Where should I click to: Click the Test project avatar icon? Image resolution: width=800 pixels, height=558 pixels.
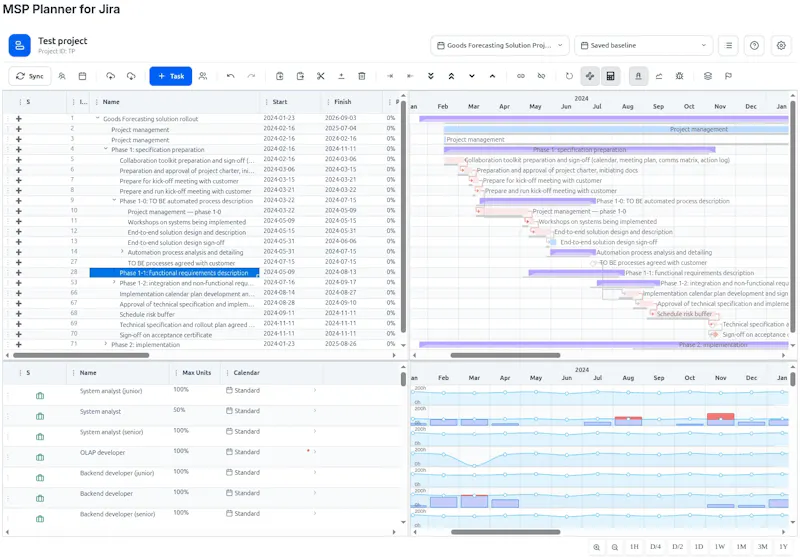coord(19,45)
